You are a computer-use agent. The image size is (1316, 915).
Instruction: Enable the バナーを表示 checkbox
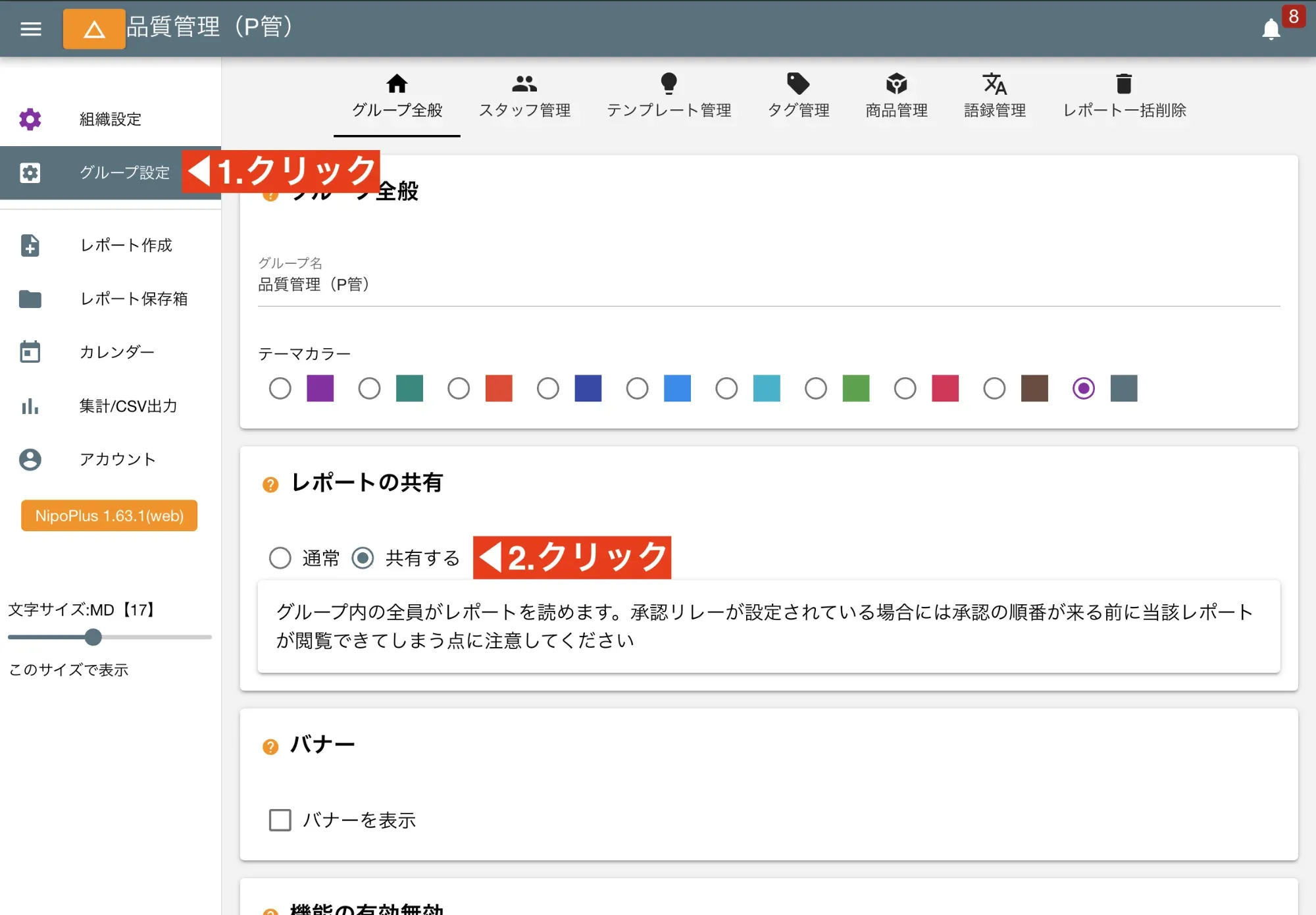(x=280, y=820)
